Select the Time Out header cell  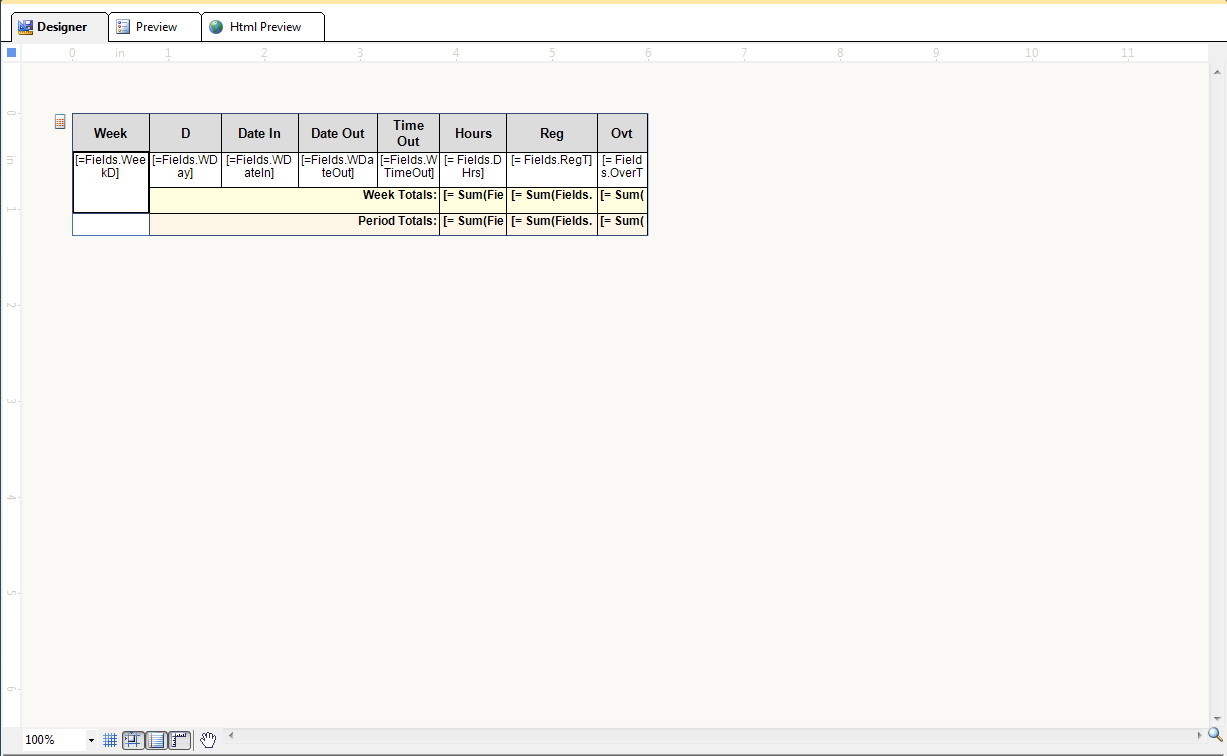(x=409, y=133)
